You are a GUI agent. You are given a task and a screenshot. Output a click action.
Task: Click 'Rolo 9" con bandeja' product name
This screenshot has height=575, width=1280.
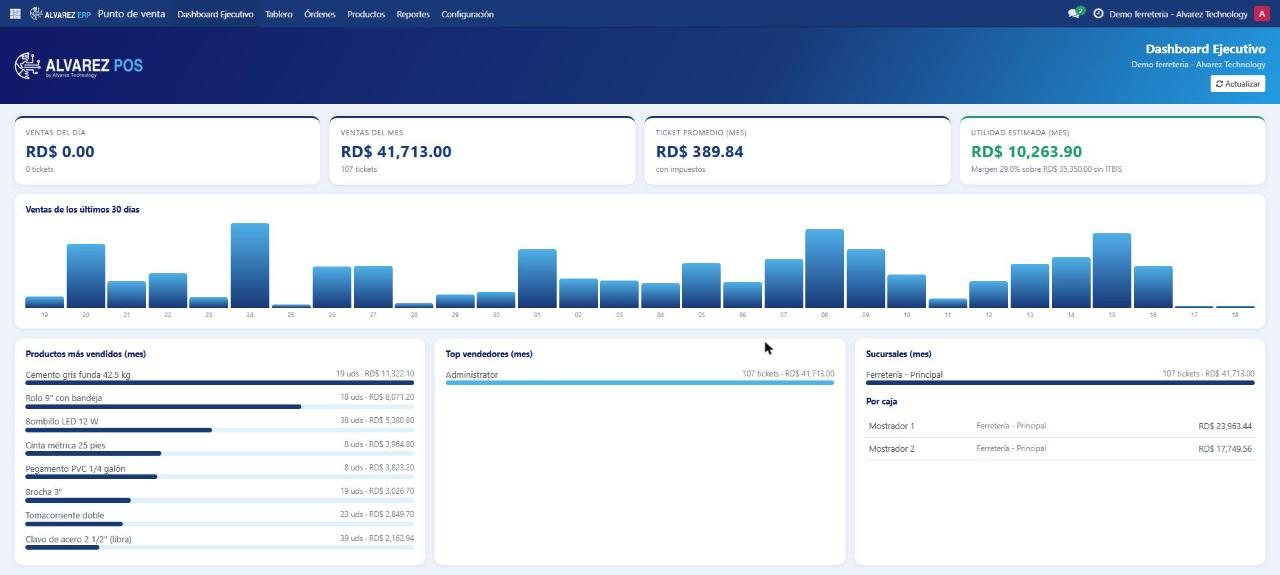click(x=63, y=397)
